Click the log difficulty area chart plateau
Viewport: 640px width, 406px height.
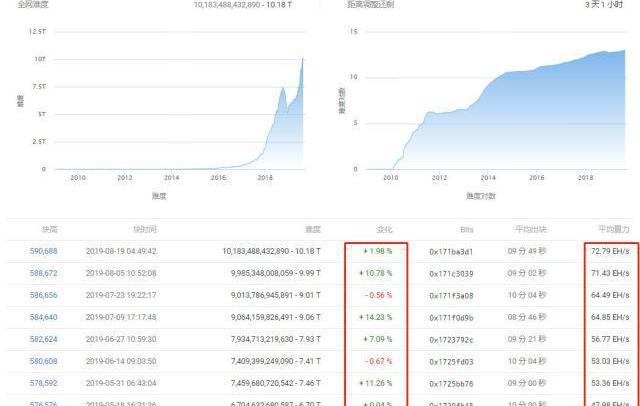tap(520, 73)
